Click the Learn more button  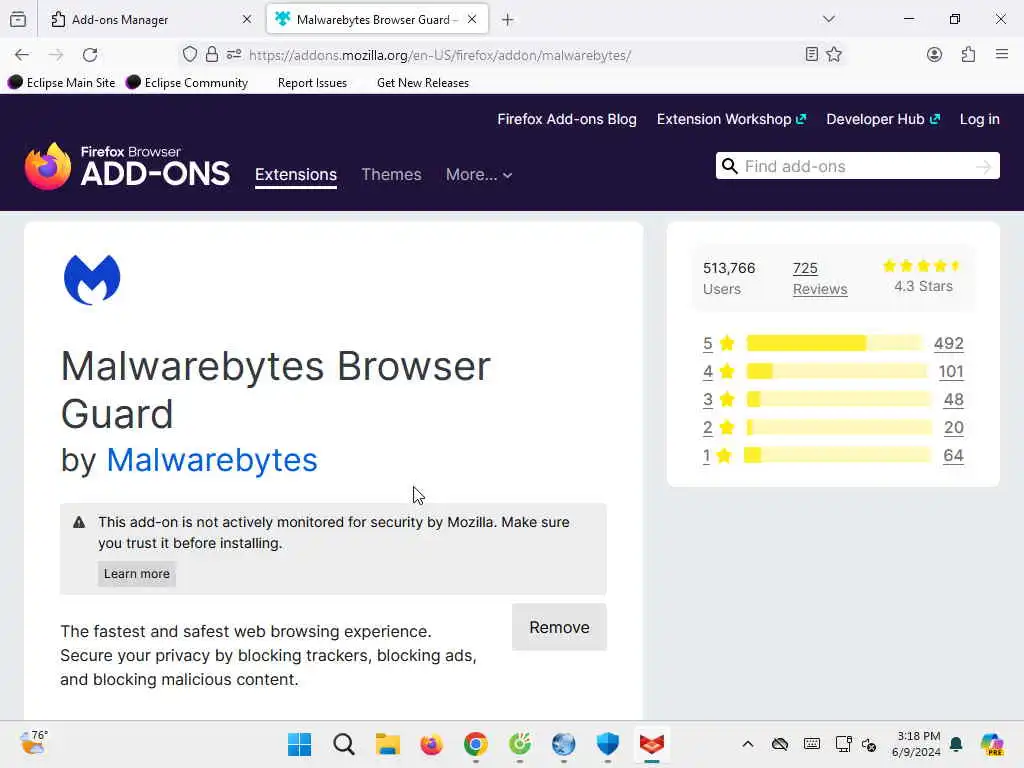136,573
